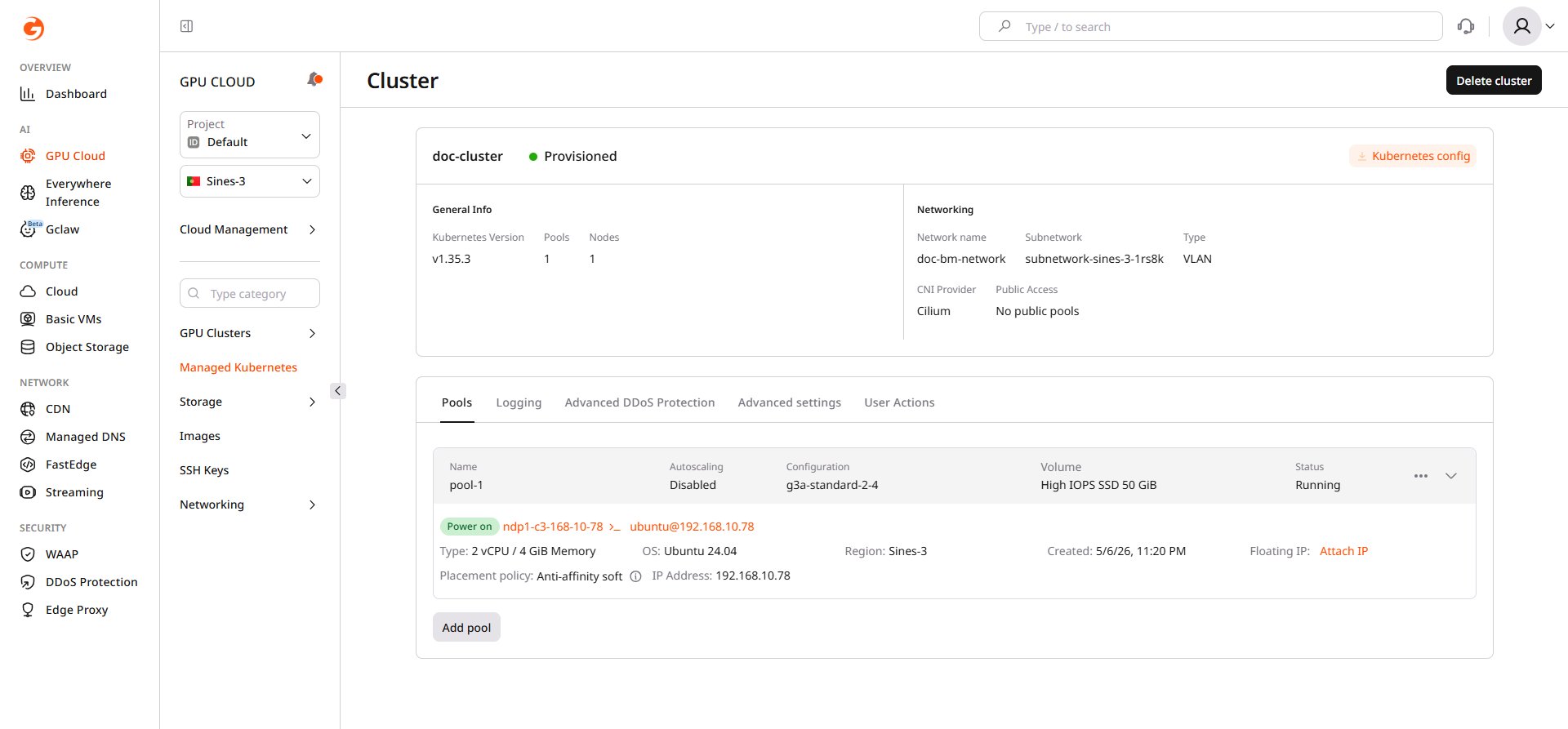Open SSH Keys in side menu

click(x=204, y=470)
